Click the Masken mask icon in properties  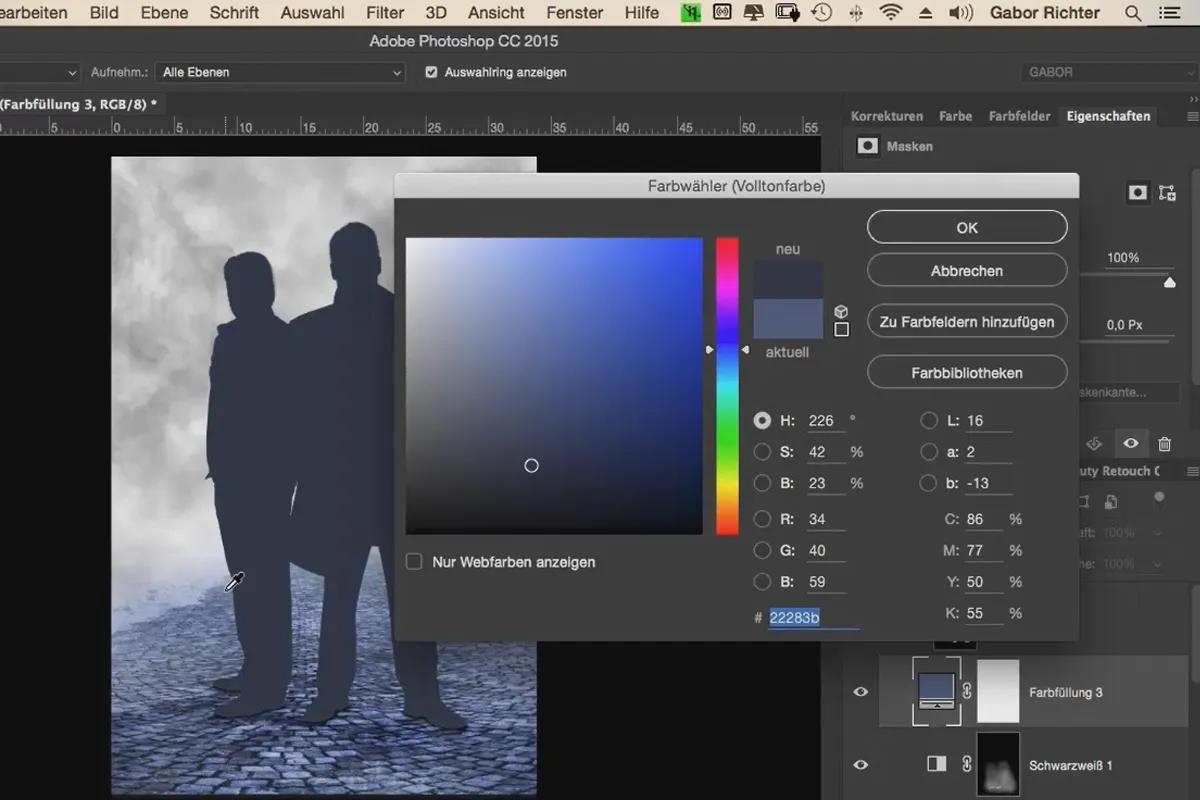(x=868, y=146)
